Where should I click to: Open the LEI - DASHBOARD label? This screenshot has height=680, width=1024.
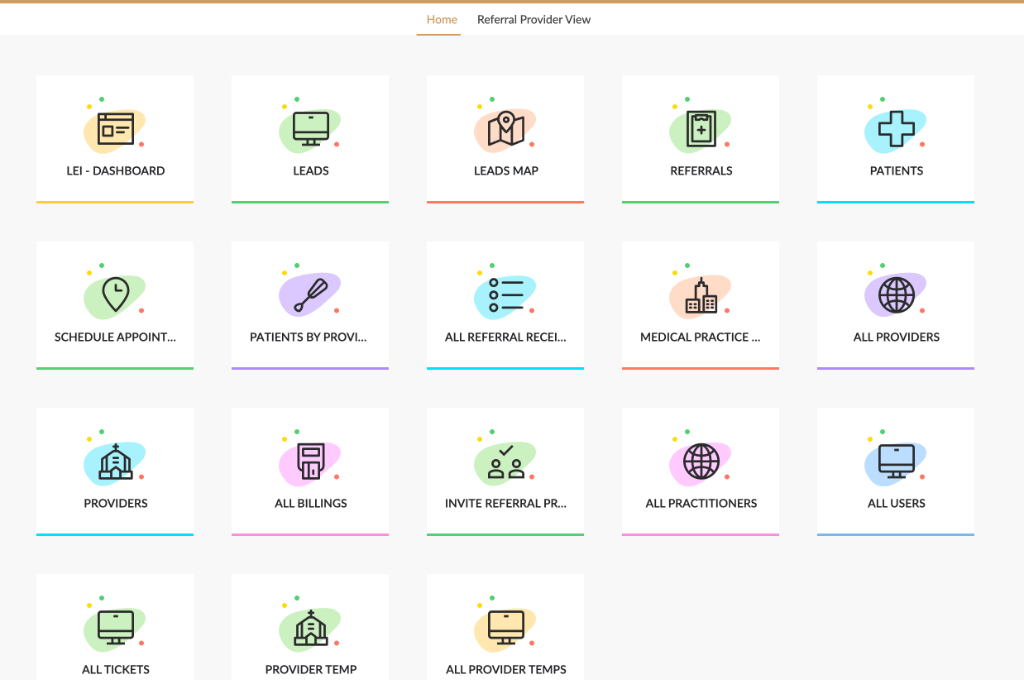(116, 170)
